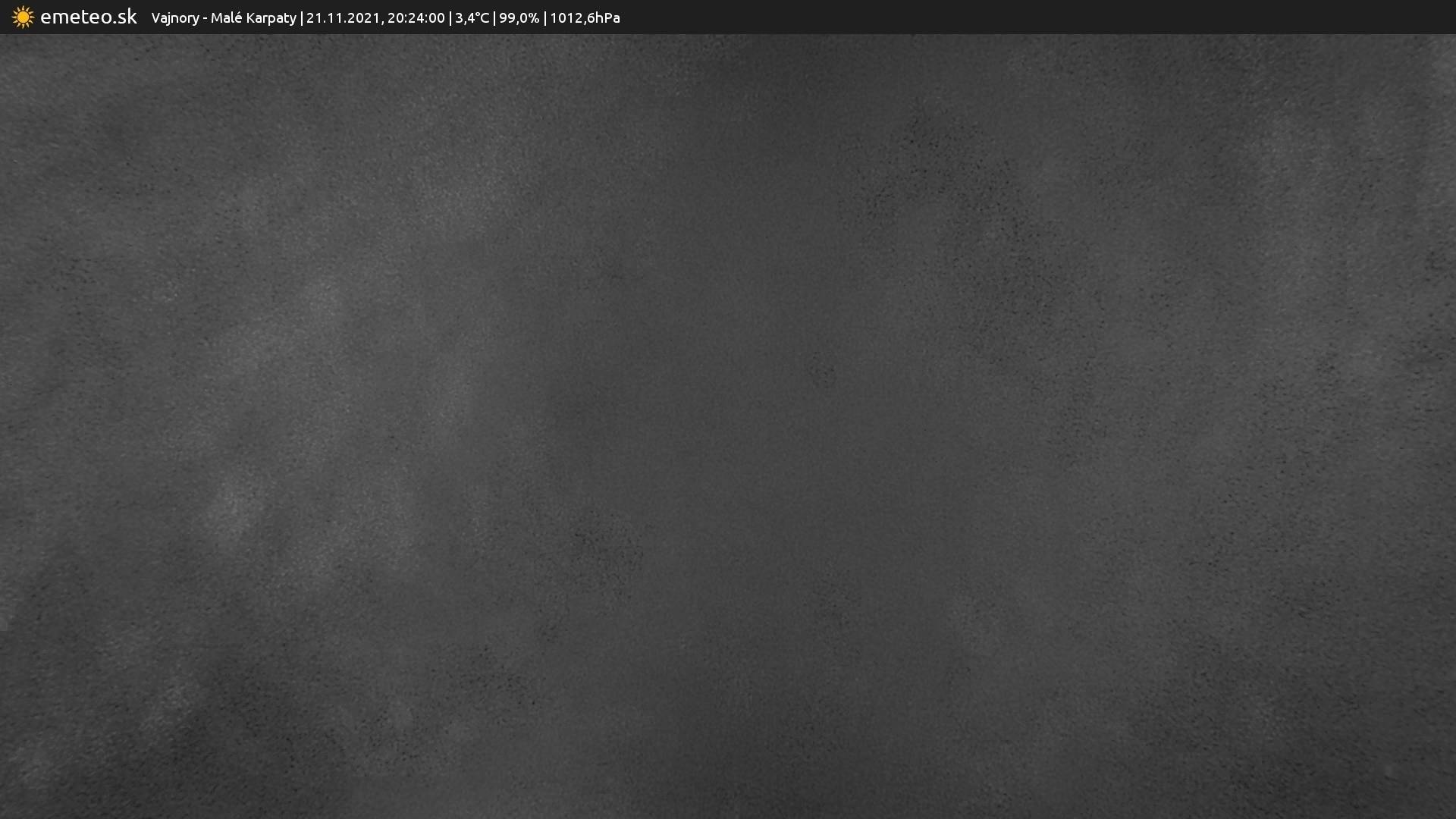Click the 3,4°C temperature reading
1456x819 pixels.
tap(472, 17)
